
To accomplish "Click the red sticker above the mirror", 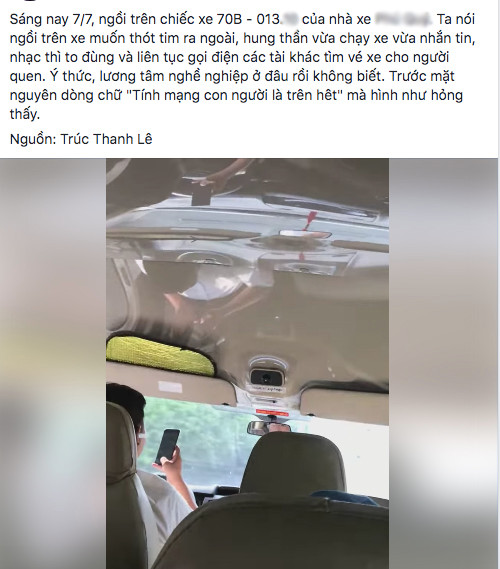I will 272,413.
